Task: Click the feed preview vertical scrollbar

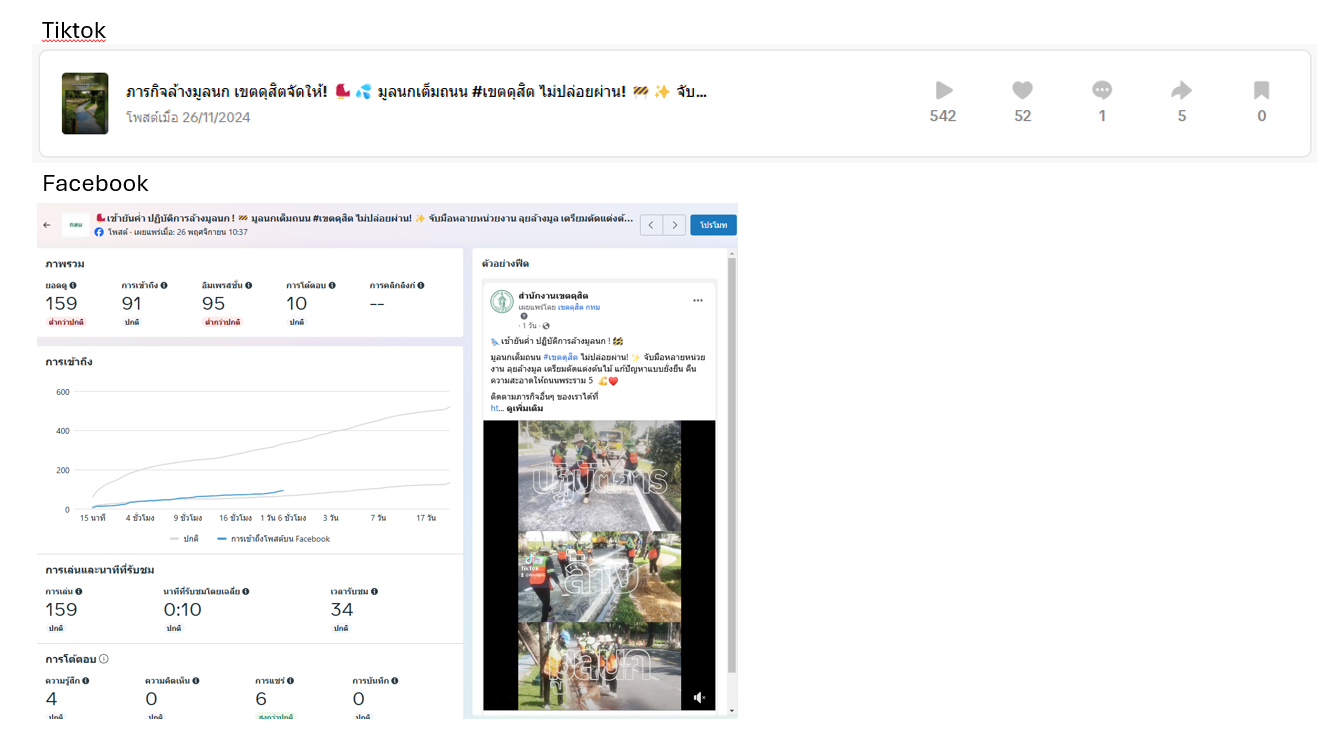Action: pyautogui.click(x=732, y=465)
